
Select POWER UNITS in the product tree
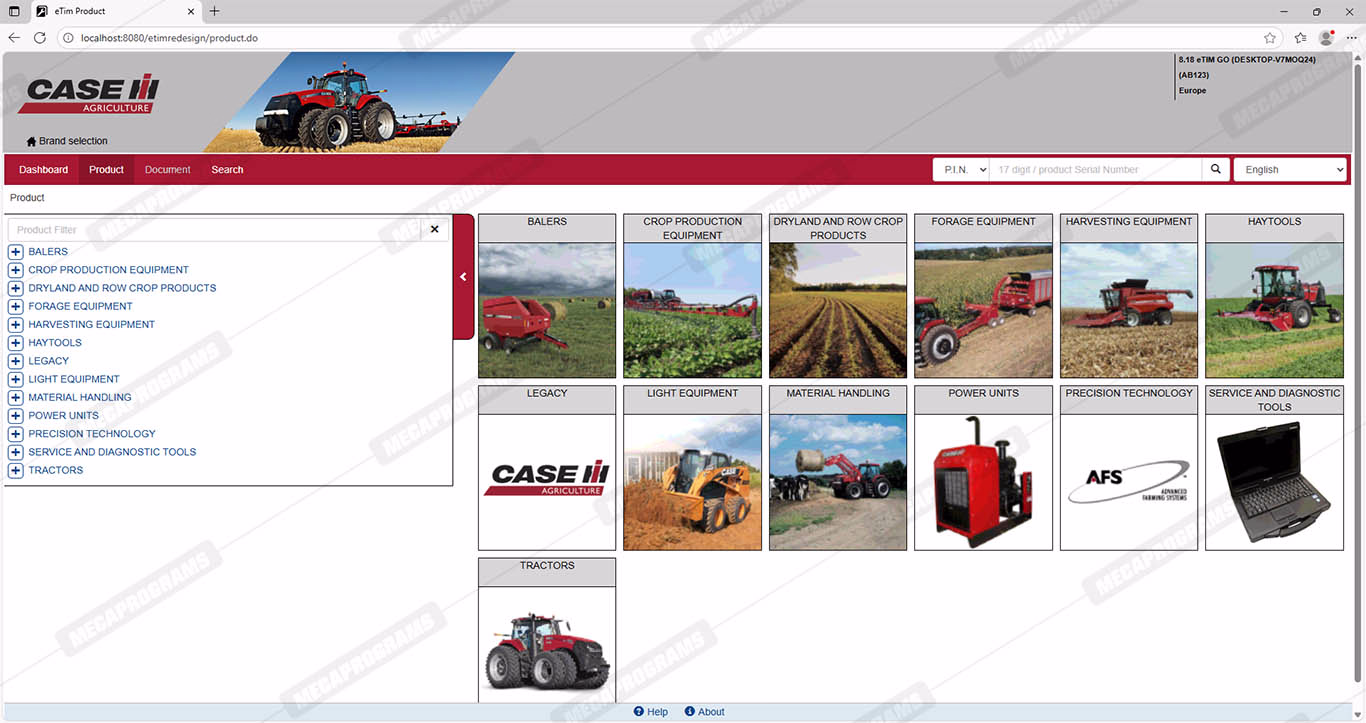coord(64,416)
